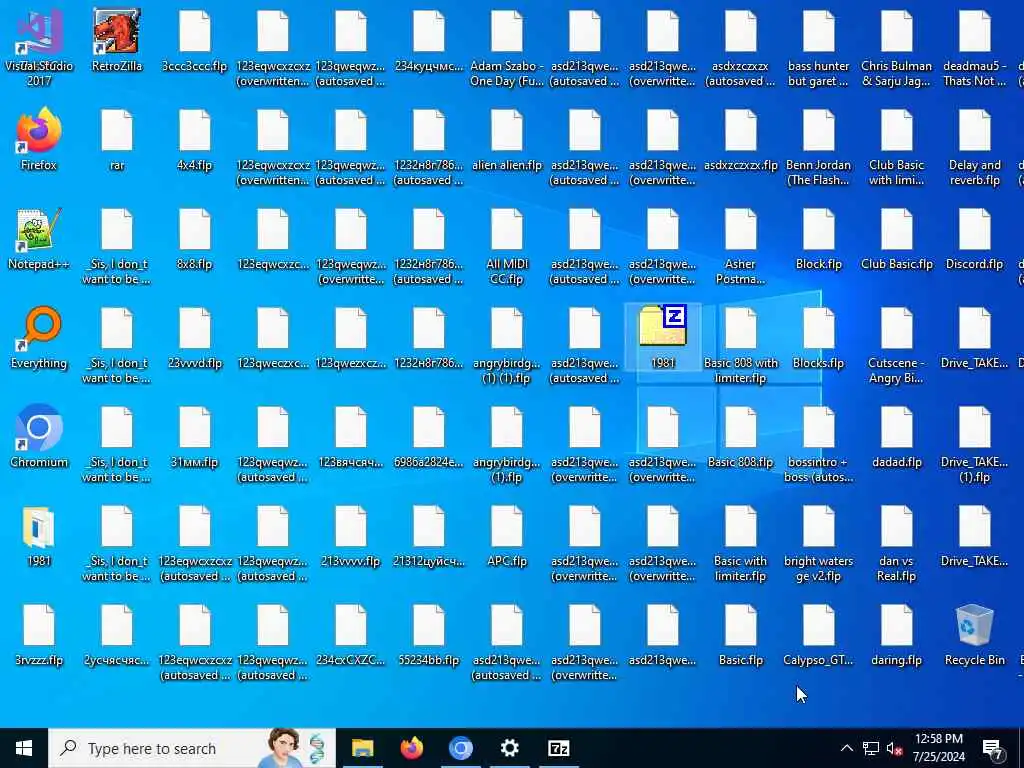Select the 3rvzzz.flp file
This screenshot has width=1024, height=768.
click(x=39, y=635)
